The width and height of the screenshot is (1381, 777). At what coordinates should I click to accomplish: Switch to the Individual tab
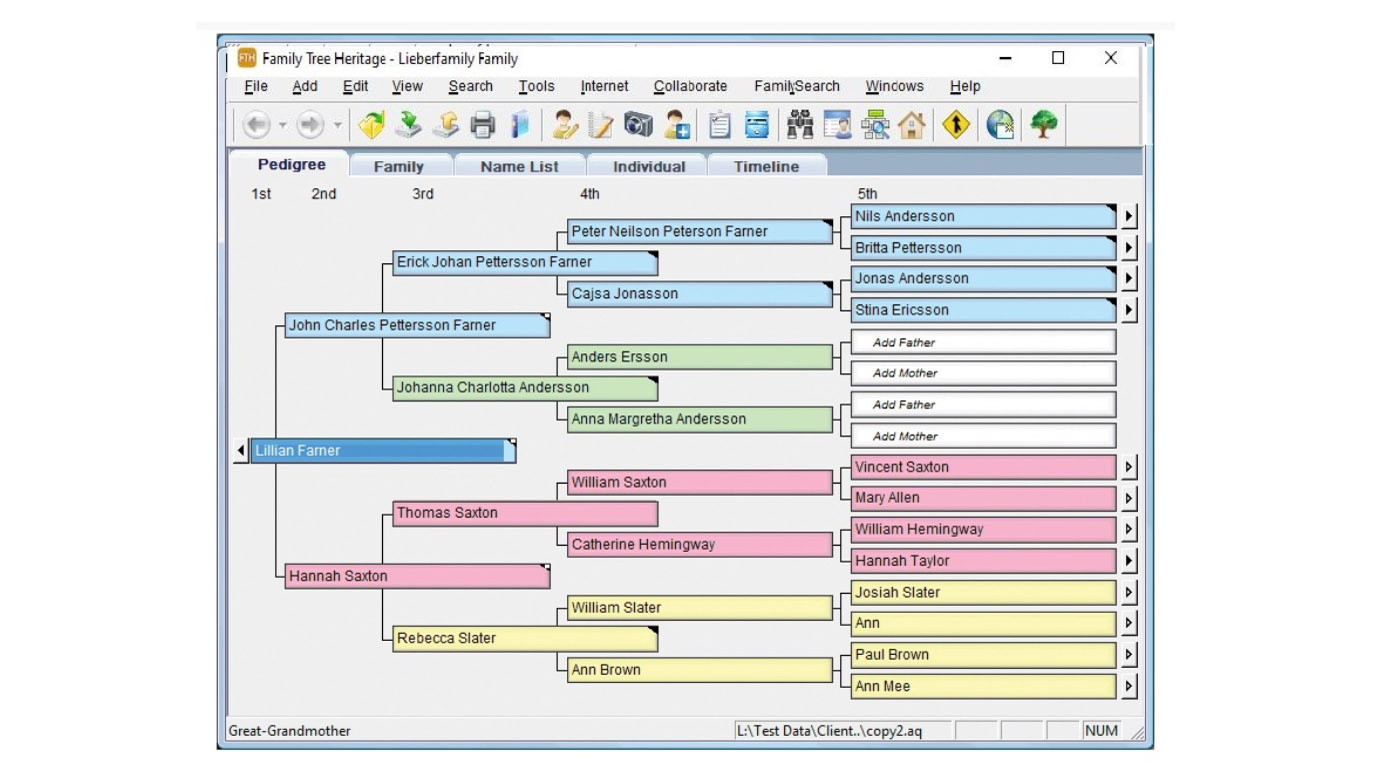649,166
